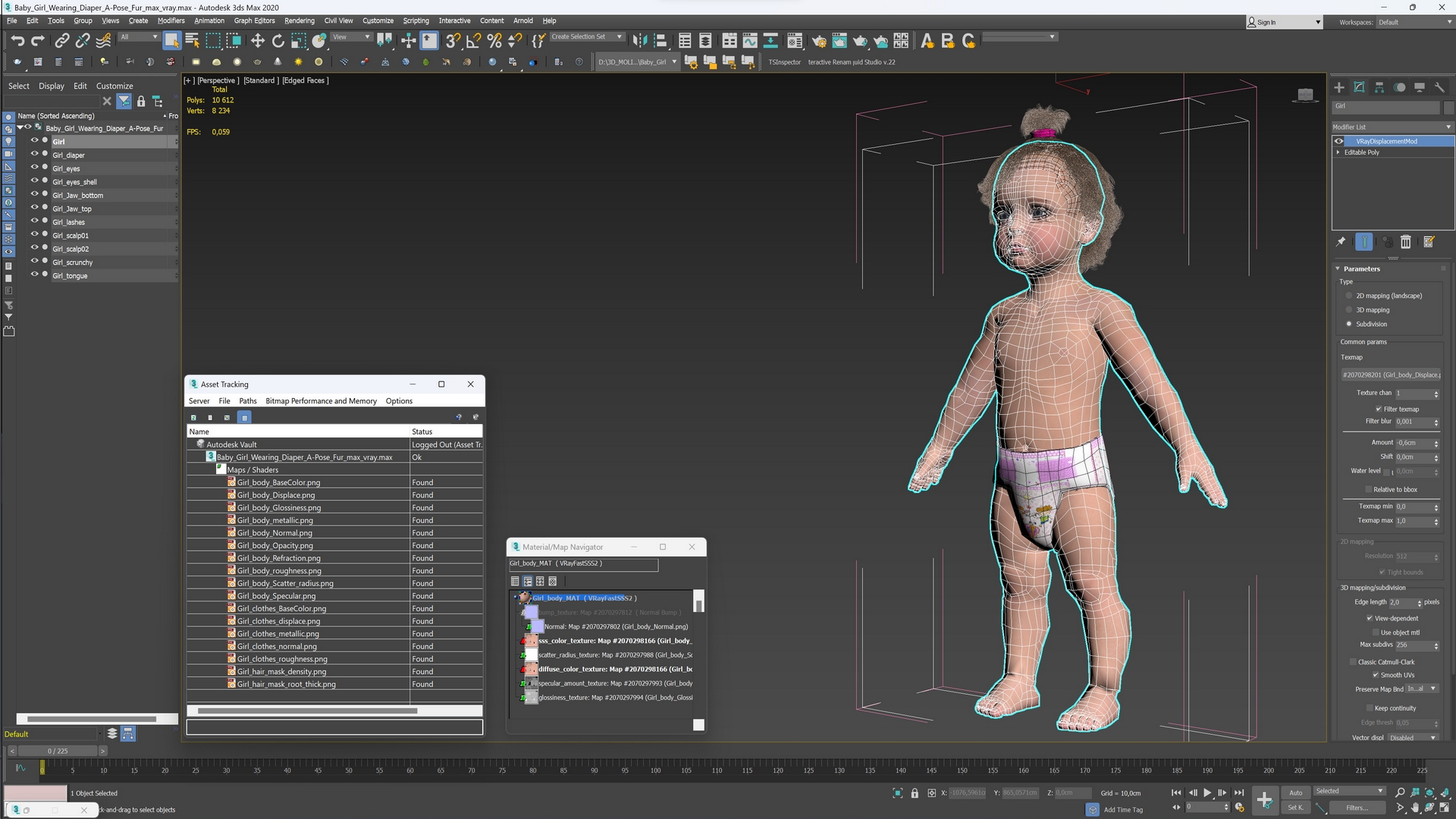This screenshot has height=819, width=1456.
Task: Toggle the Percent Snap icon
Action: pos(494,41)
